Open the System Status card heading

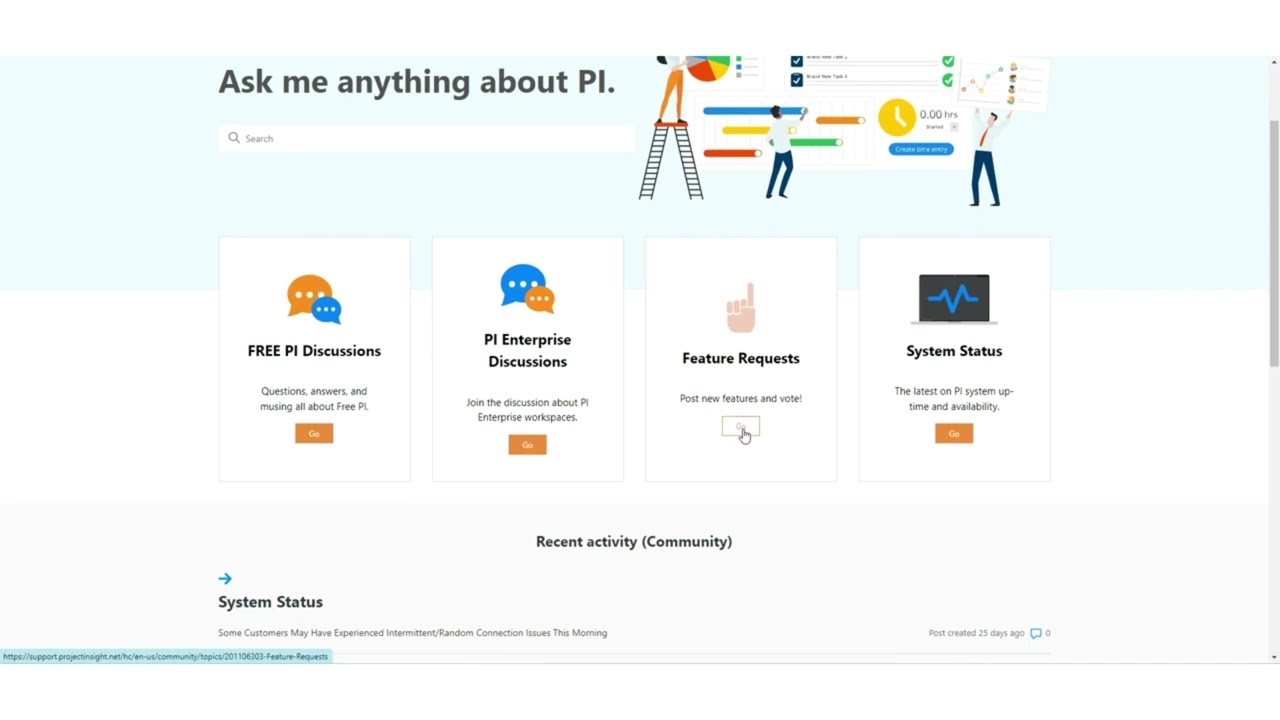(x=954, y=351)
